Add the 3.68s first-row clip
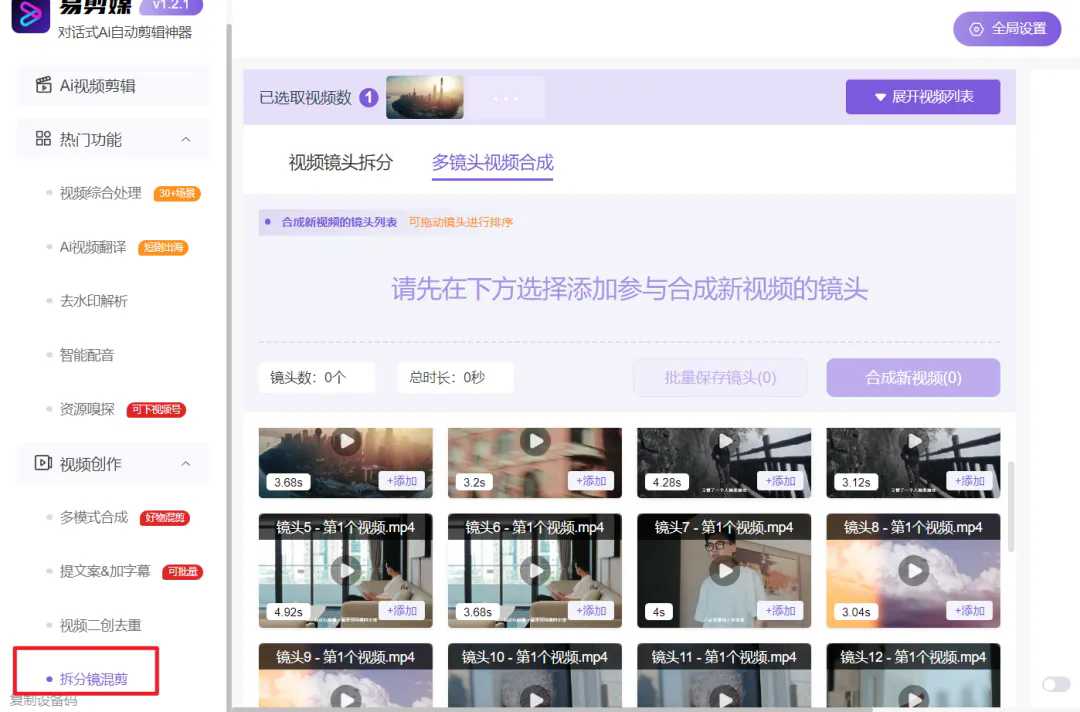Image resolution: width=1080 pixels, height=712 pixels. point(402,481)
